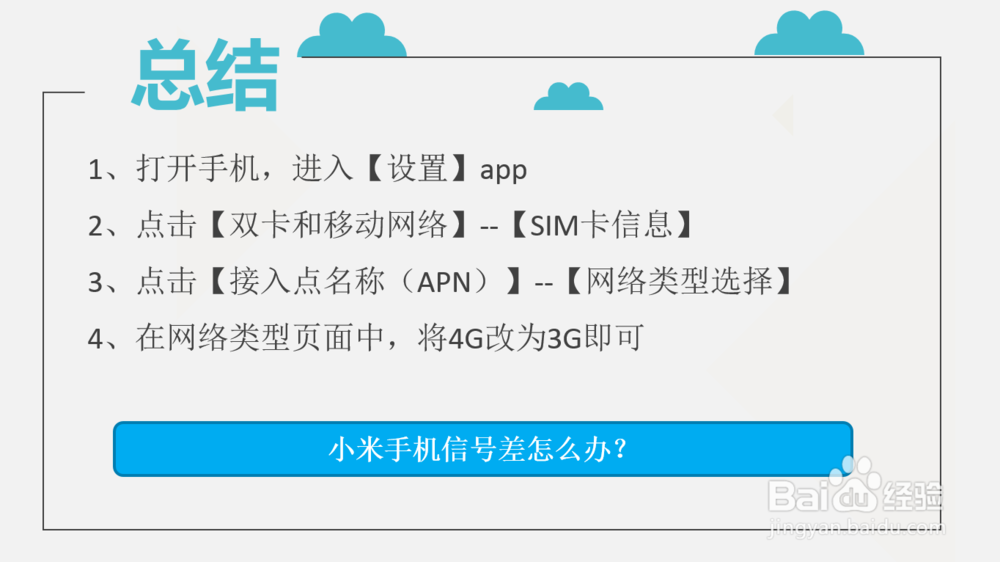Click the cloud icon at top right
The height and width of the screenshot is (562, 1000).
point(809,33)
